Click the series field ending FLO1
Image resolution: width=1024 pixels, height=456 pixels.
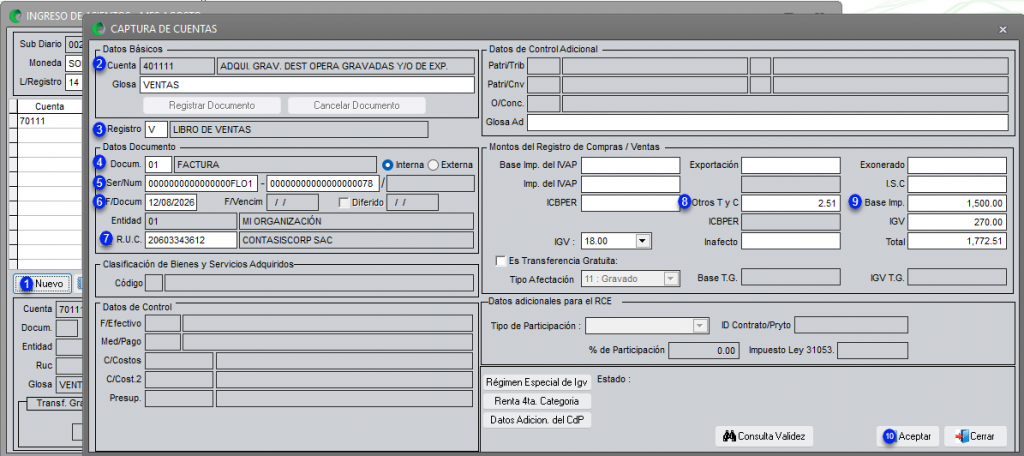coord(202,184)
